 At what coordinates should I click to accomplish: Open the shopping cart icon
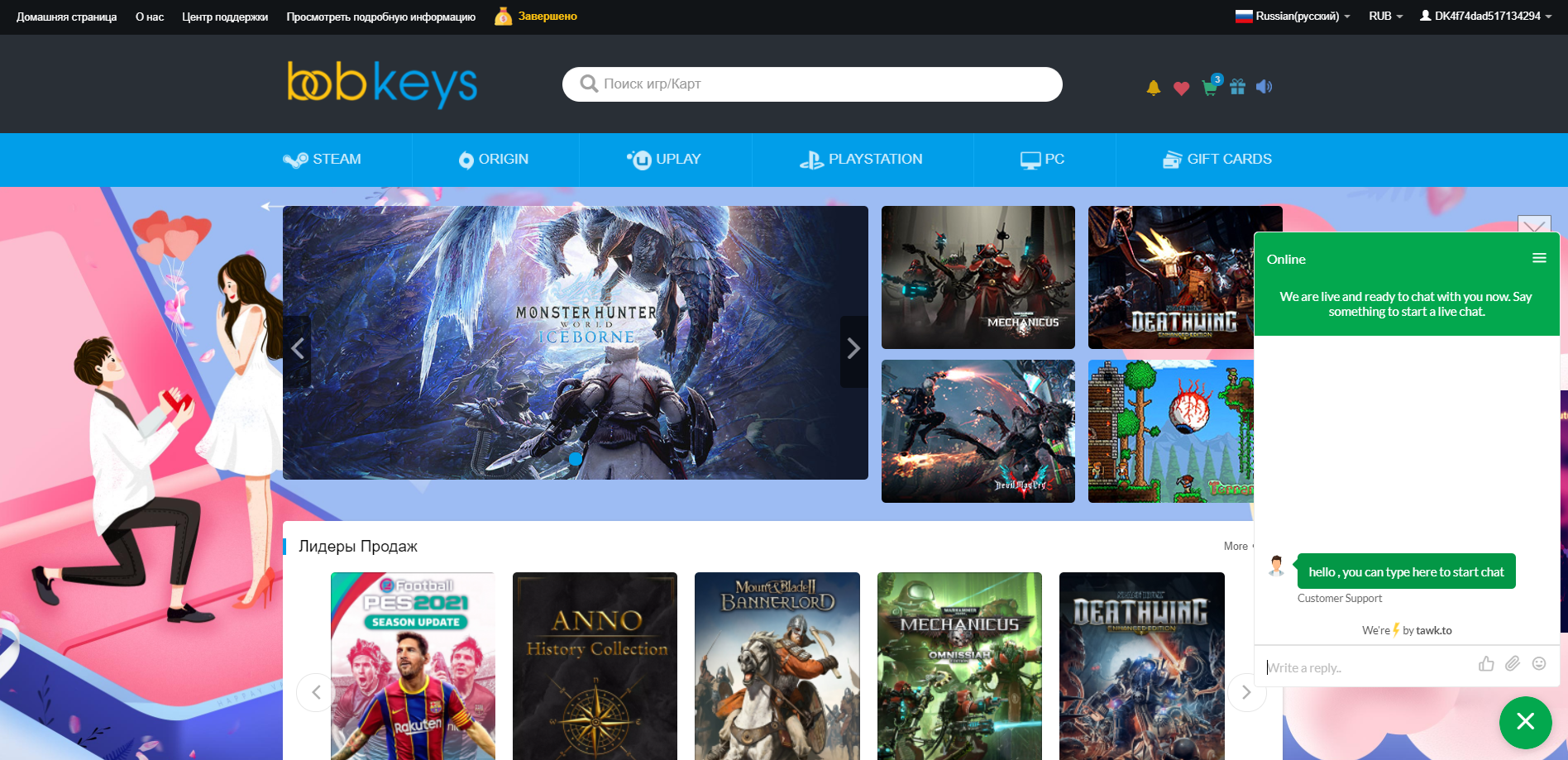[x=1210, y=87]
